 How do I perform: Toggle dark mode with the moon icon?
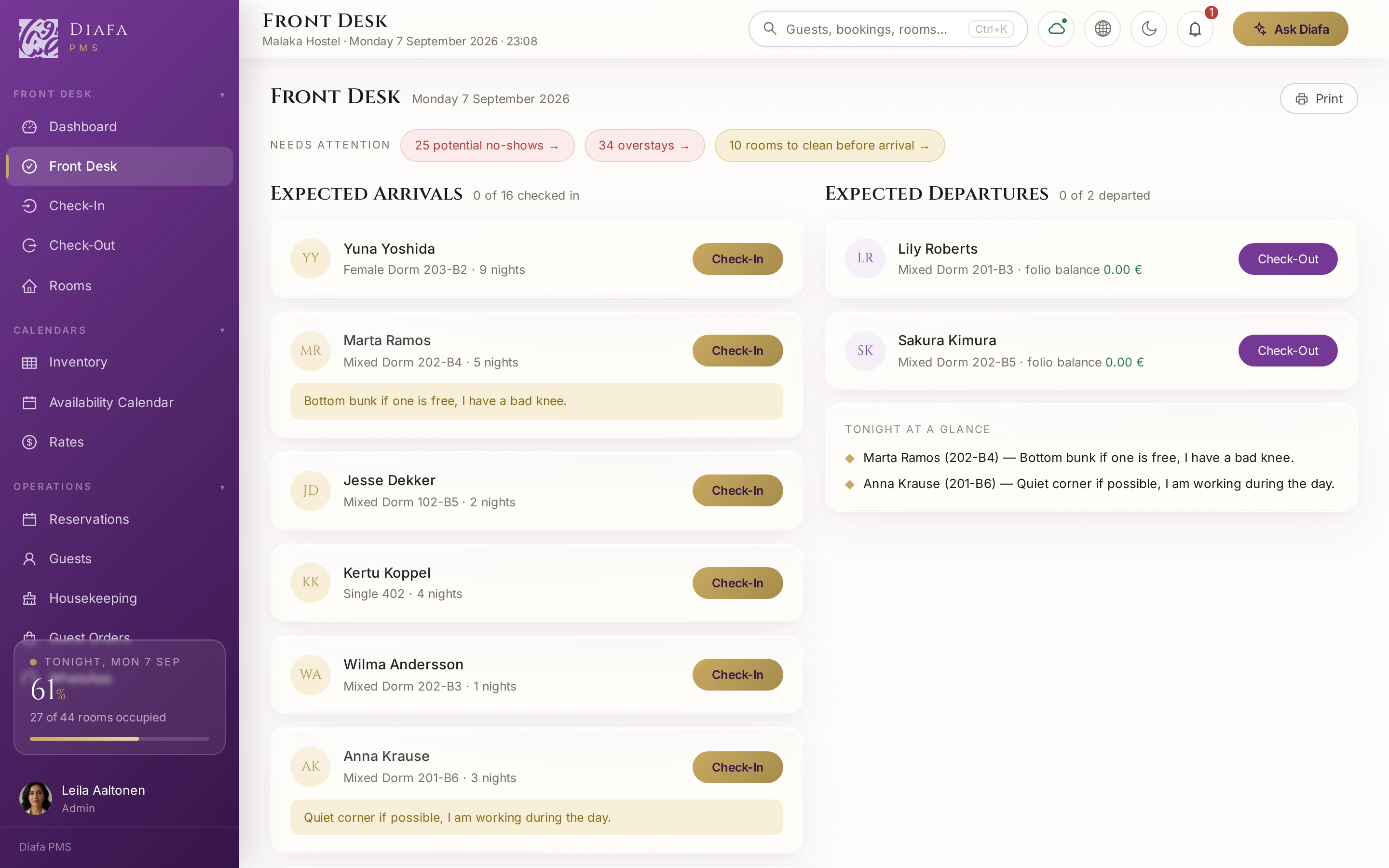coord(1148,29)
